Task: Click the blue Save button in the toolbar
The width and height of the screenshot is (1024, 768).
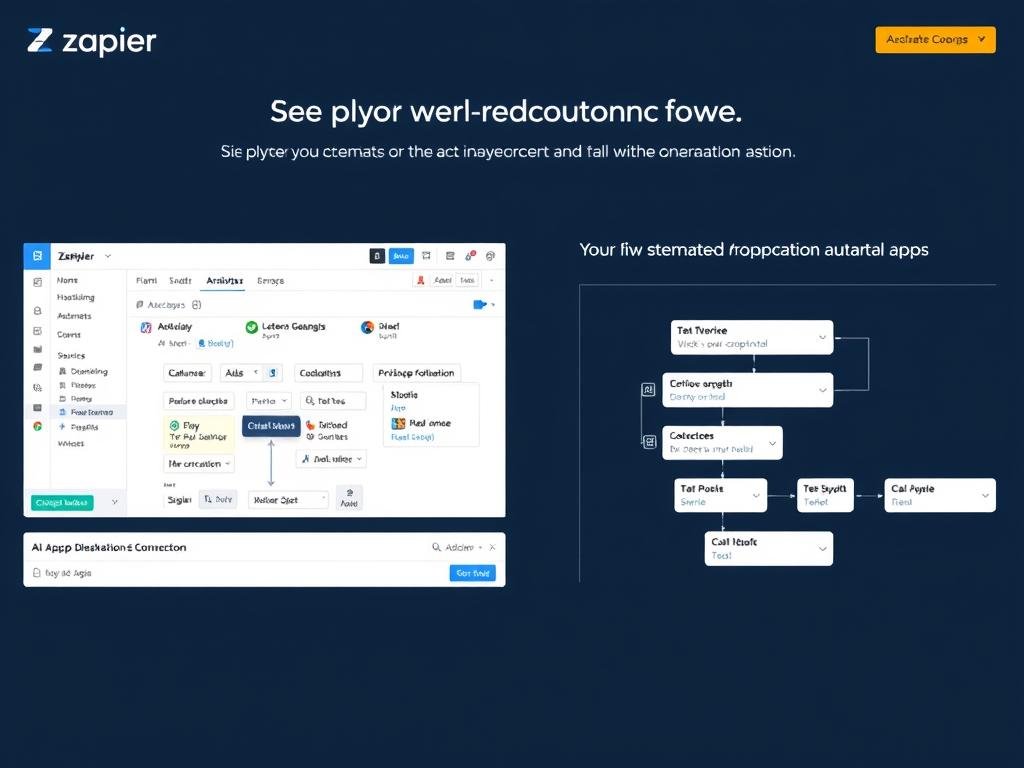Action: coord(401,256)
